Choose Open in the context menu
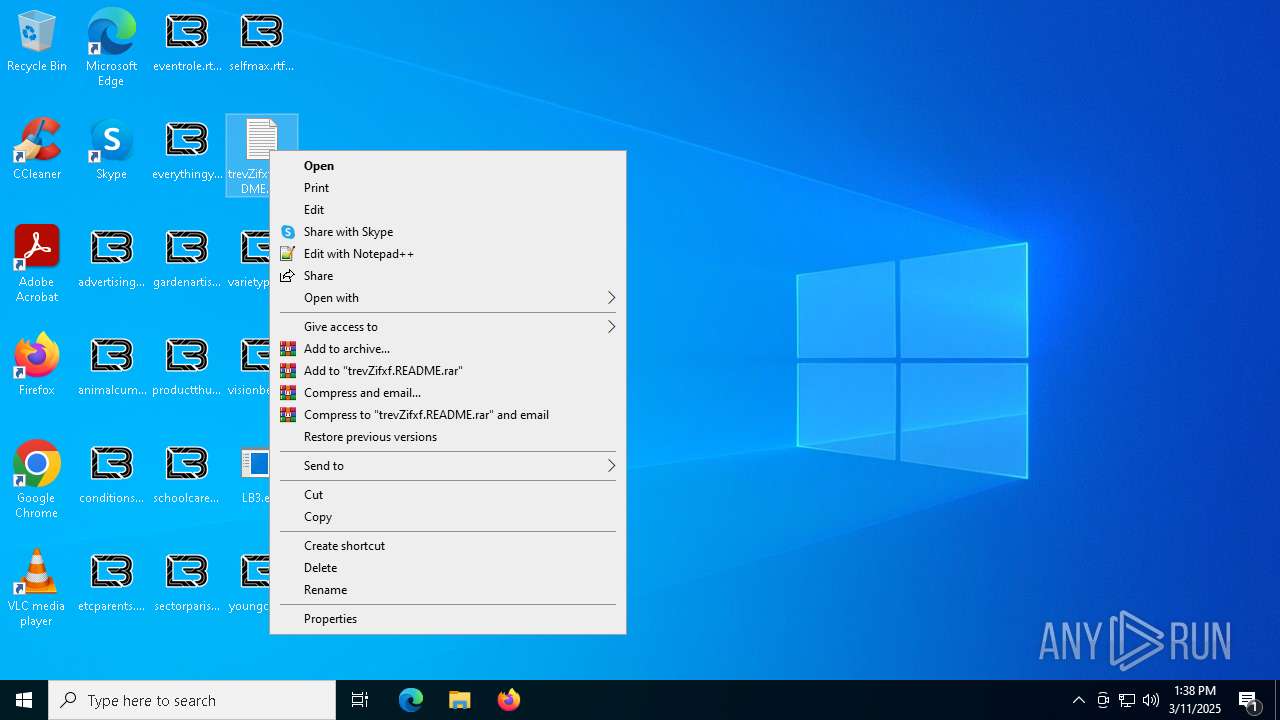Viewport: 1280px width, 720px height. [448, 166]
